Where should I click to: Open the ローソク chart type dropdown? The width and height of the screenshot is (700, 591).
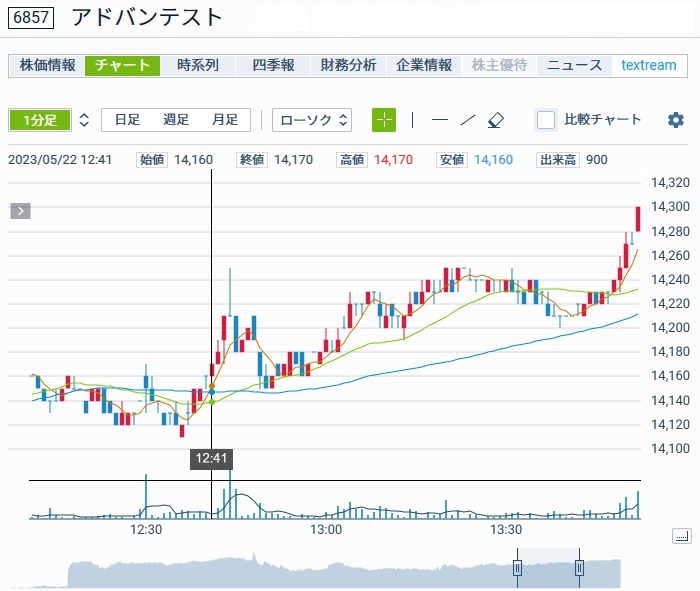click(312, 120)
